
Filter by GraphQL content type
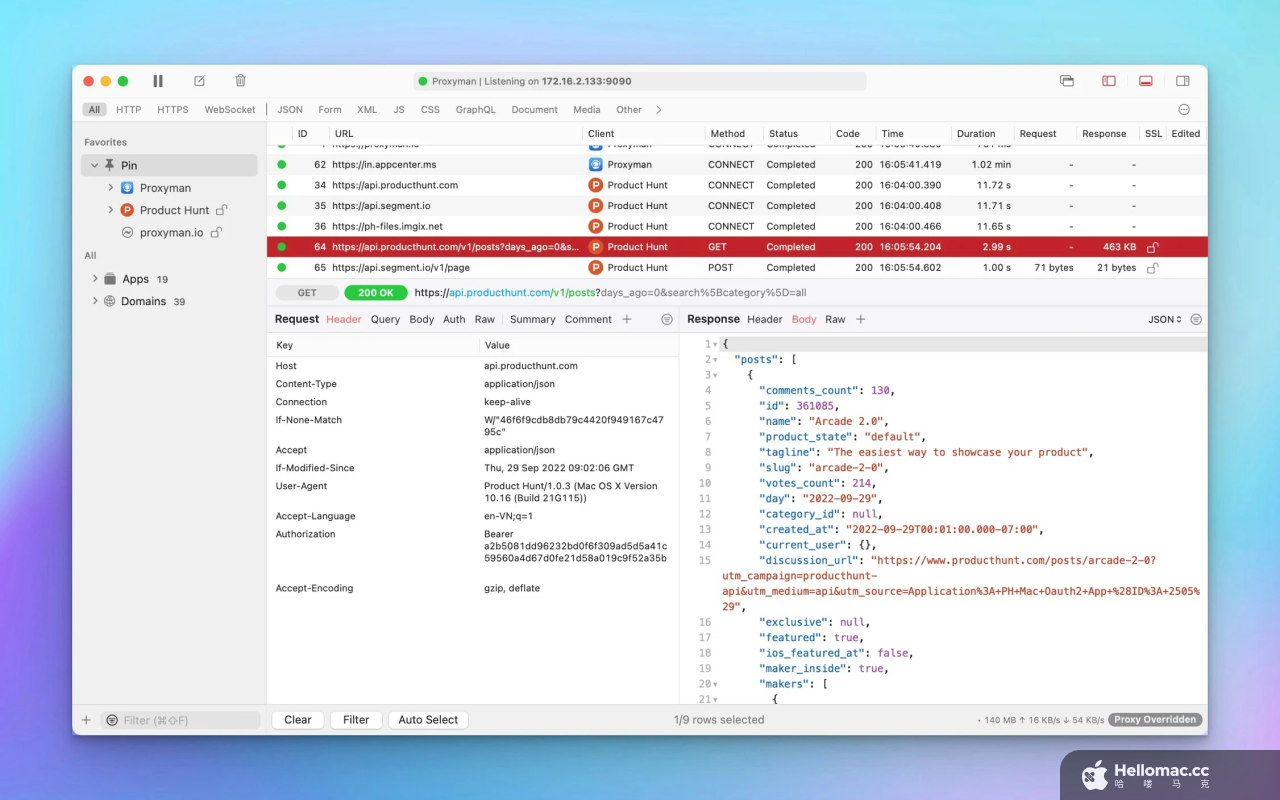coord(475,110)
